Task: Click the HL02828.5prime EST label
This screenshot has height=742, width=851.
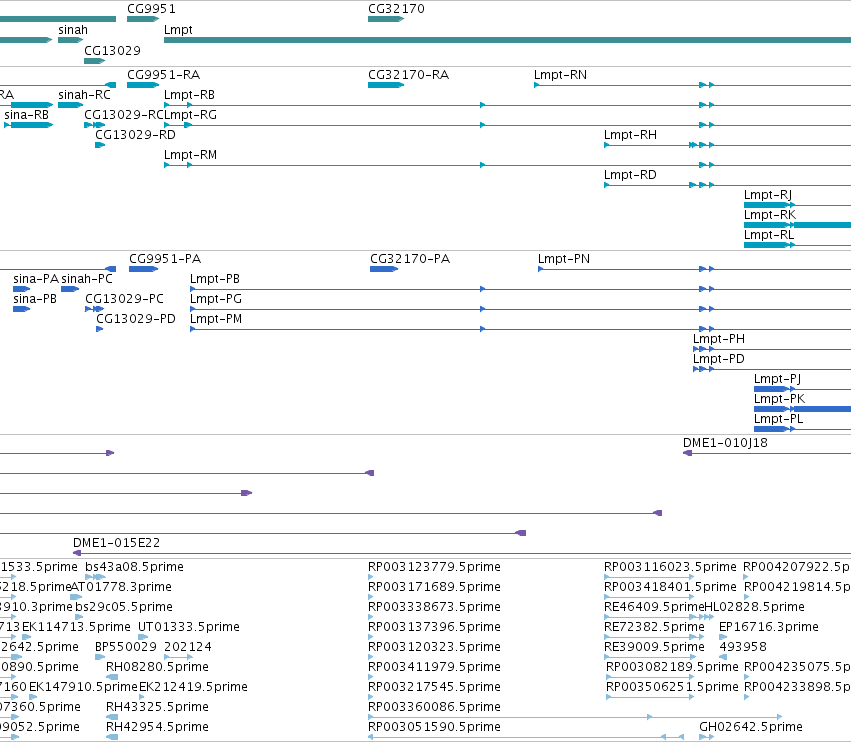Action: (x=754, y=607)
